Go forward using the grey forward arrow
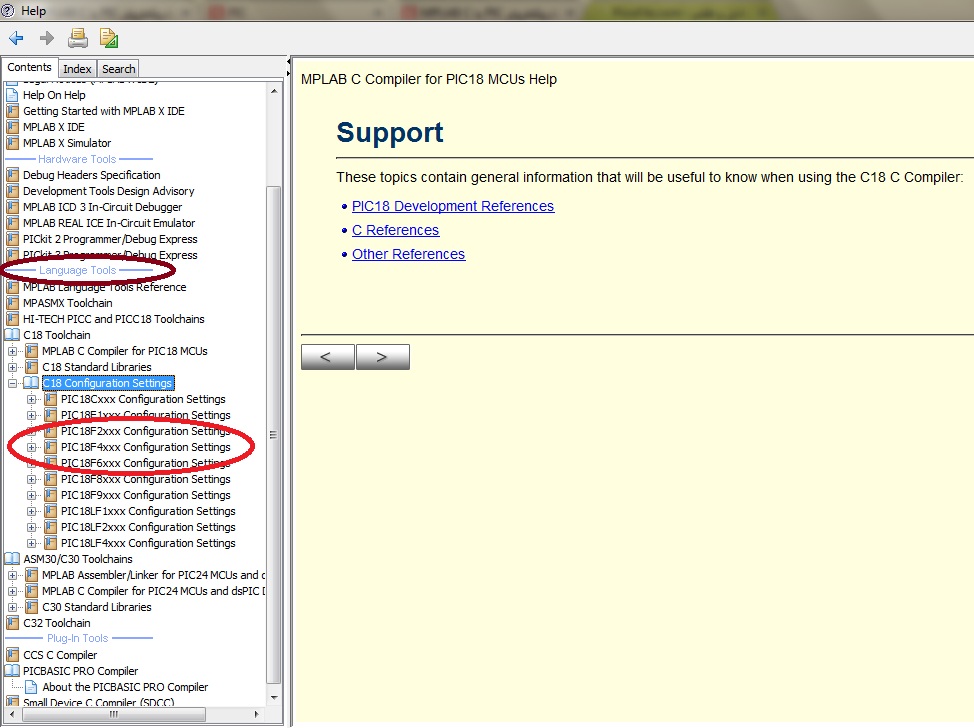The height and width of the screenshot is (728, 974). (47, 39)
